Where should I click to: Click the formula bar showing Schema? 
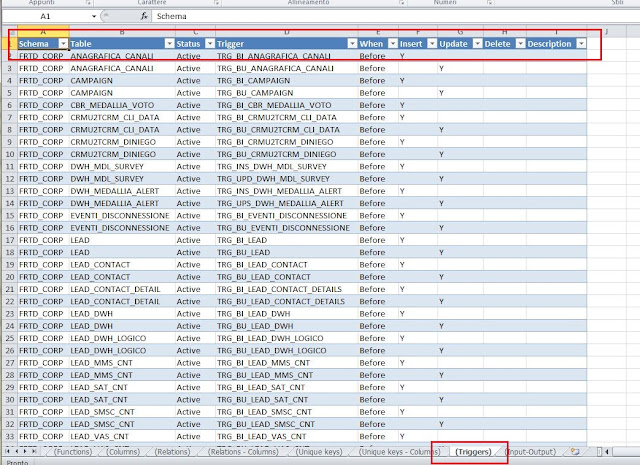pos(395,16)
